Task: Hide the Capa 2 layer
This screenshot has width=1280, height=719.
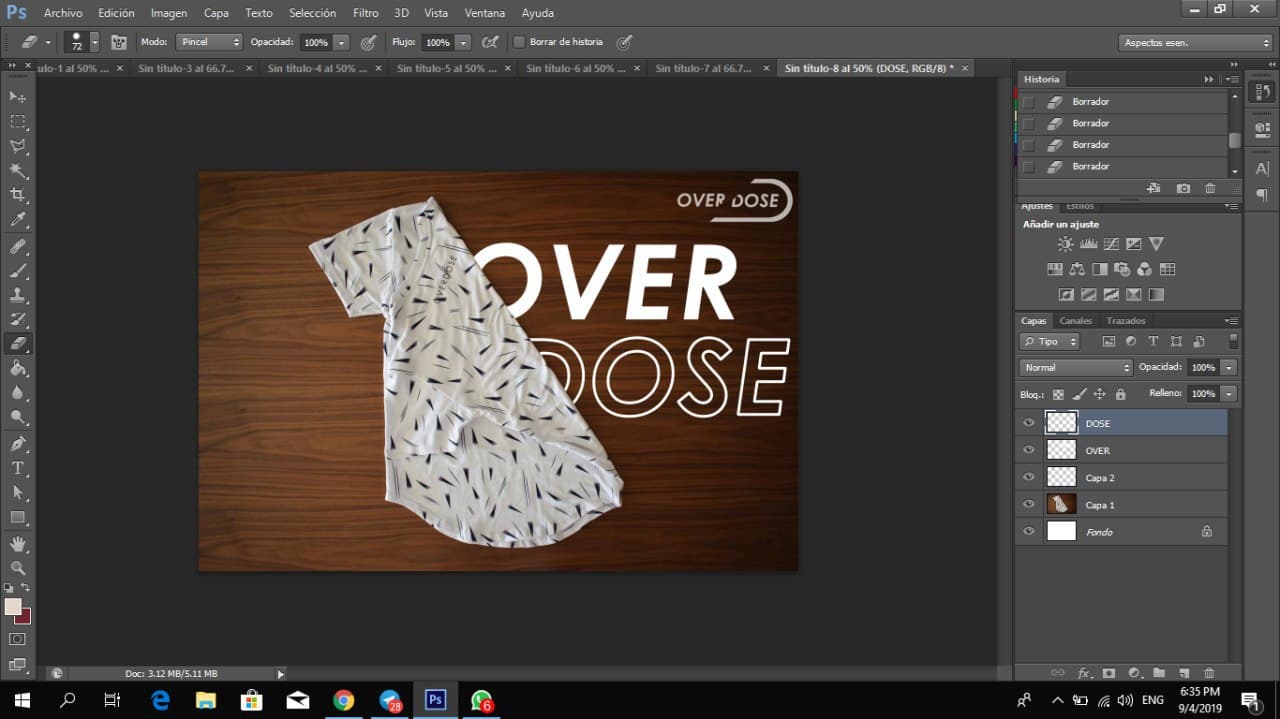Action: (x=1028, y=477)
